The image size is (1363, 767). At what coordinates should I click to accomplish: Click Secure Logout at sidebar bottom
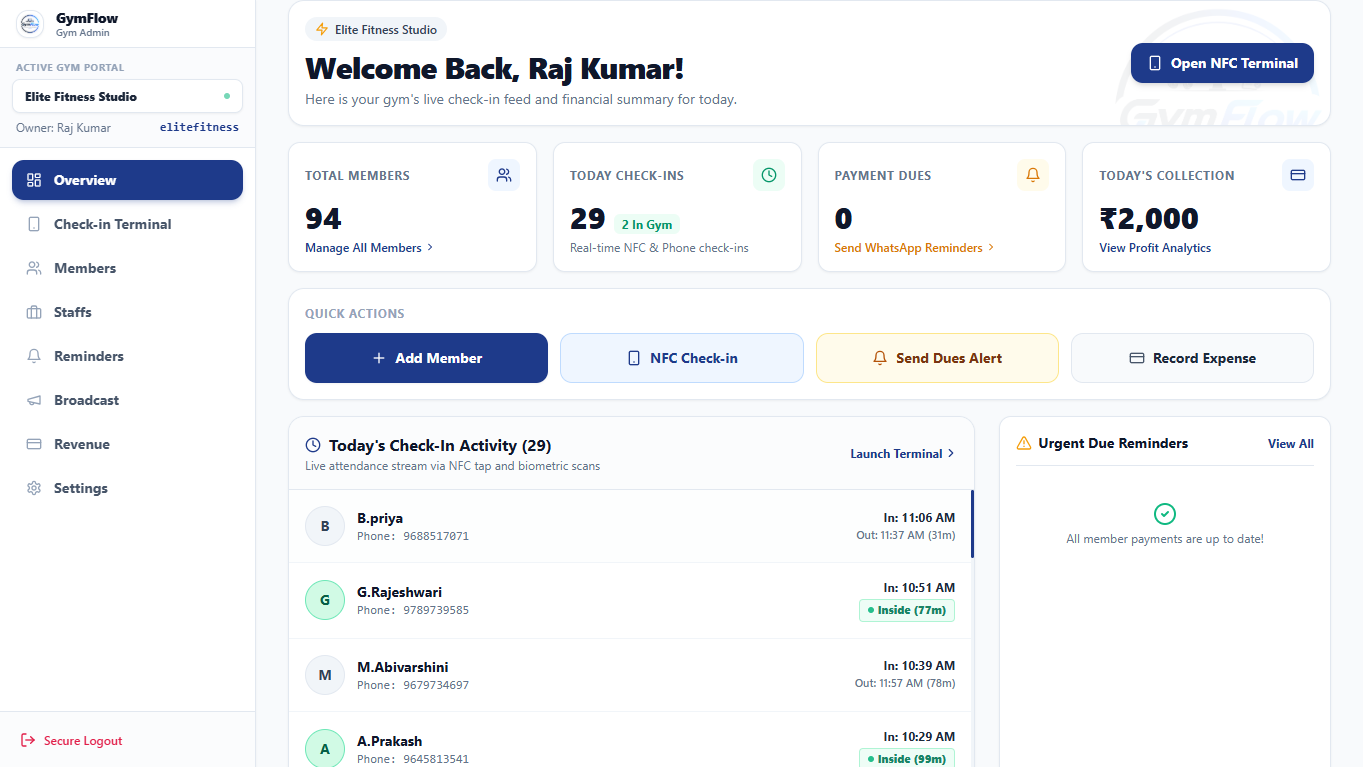[x=71, y=741]
